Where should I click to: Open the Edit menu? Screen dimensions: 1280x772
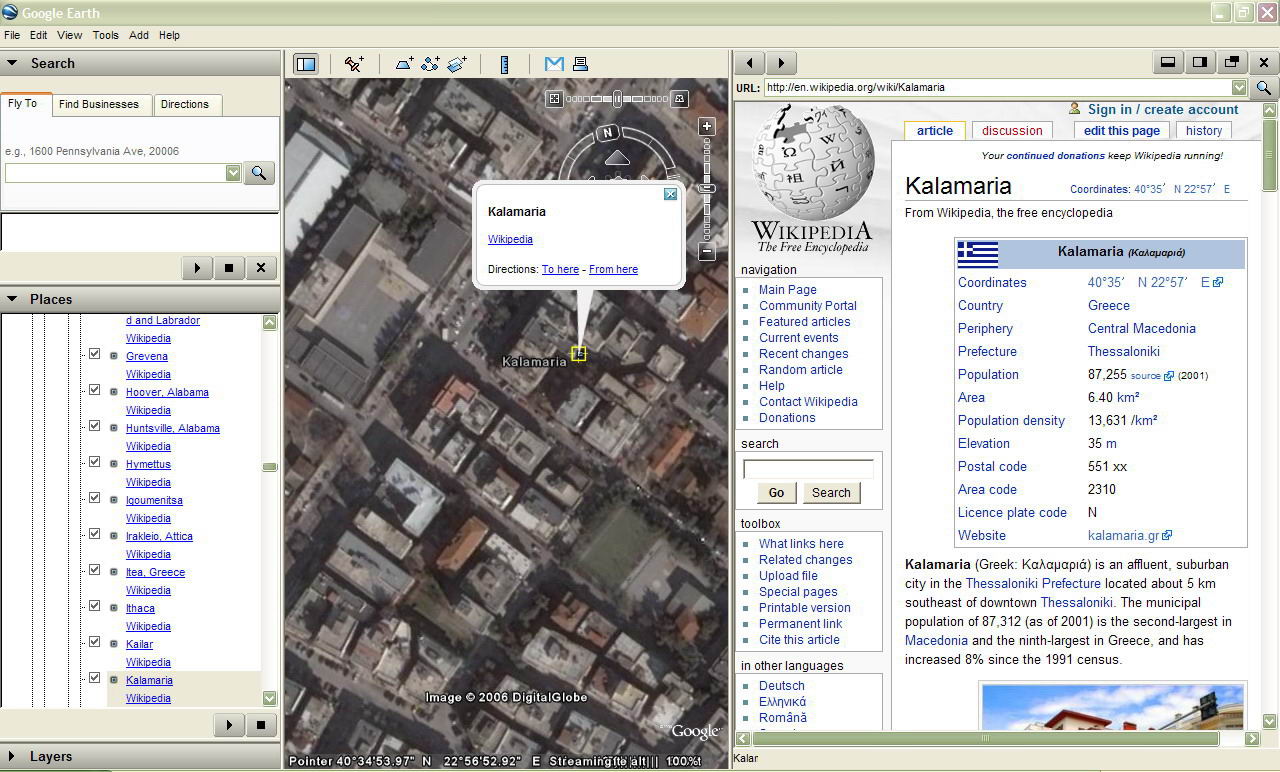[x=38, y=35]
